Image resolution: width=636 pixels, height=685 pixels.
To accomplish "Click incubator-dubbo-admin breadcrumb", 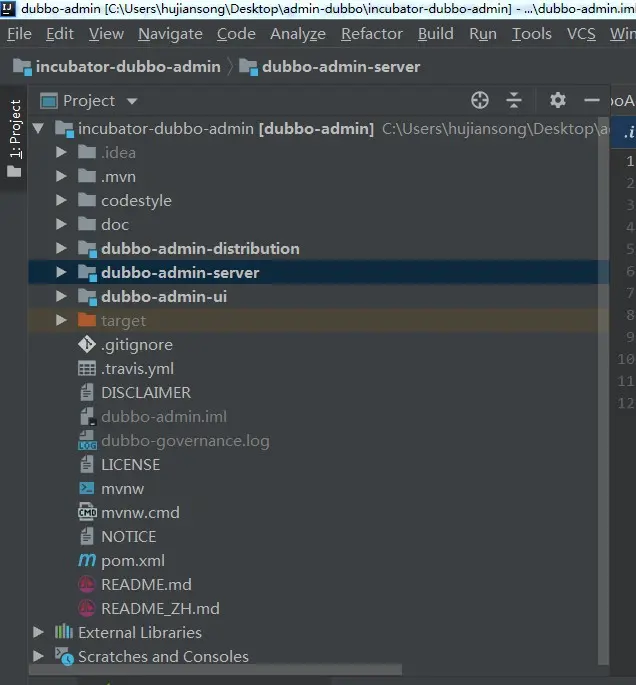I will [117, 67].
